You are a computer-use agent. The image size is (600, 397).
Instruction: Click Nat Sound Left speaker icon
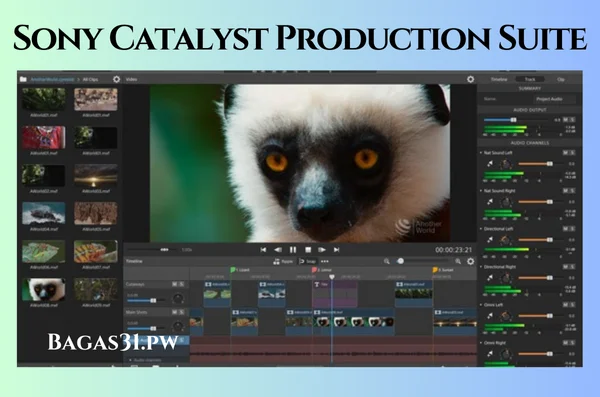(490, 164)
